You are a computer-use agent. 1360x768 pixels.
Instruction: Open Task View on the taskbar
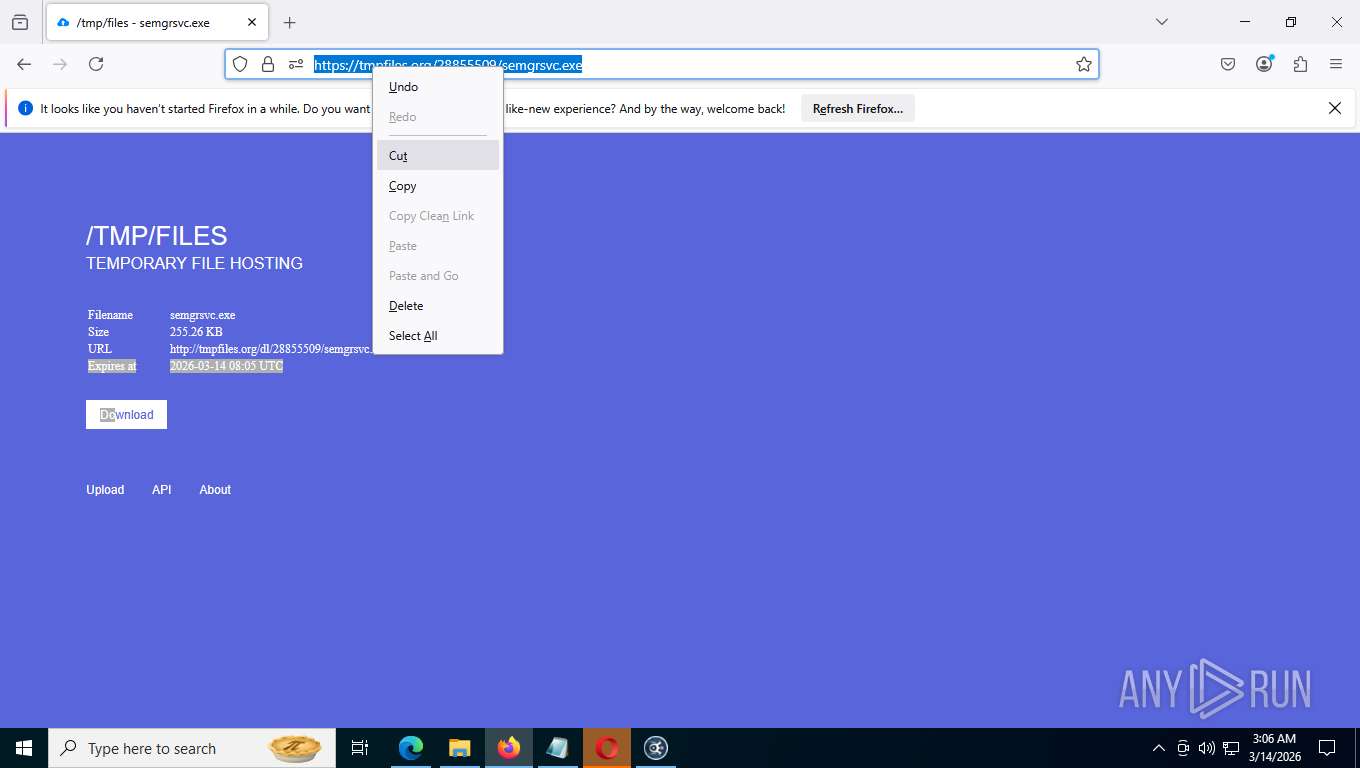360,748
